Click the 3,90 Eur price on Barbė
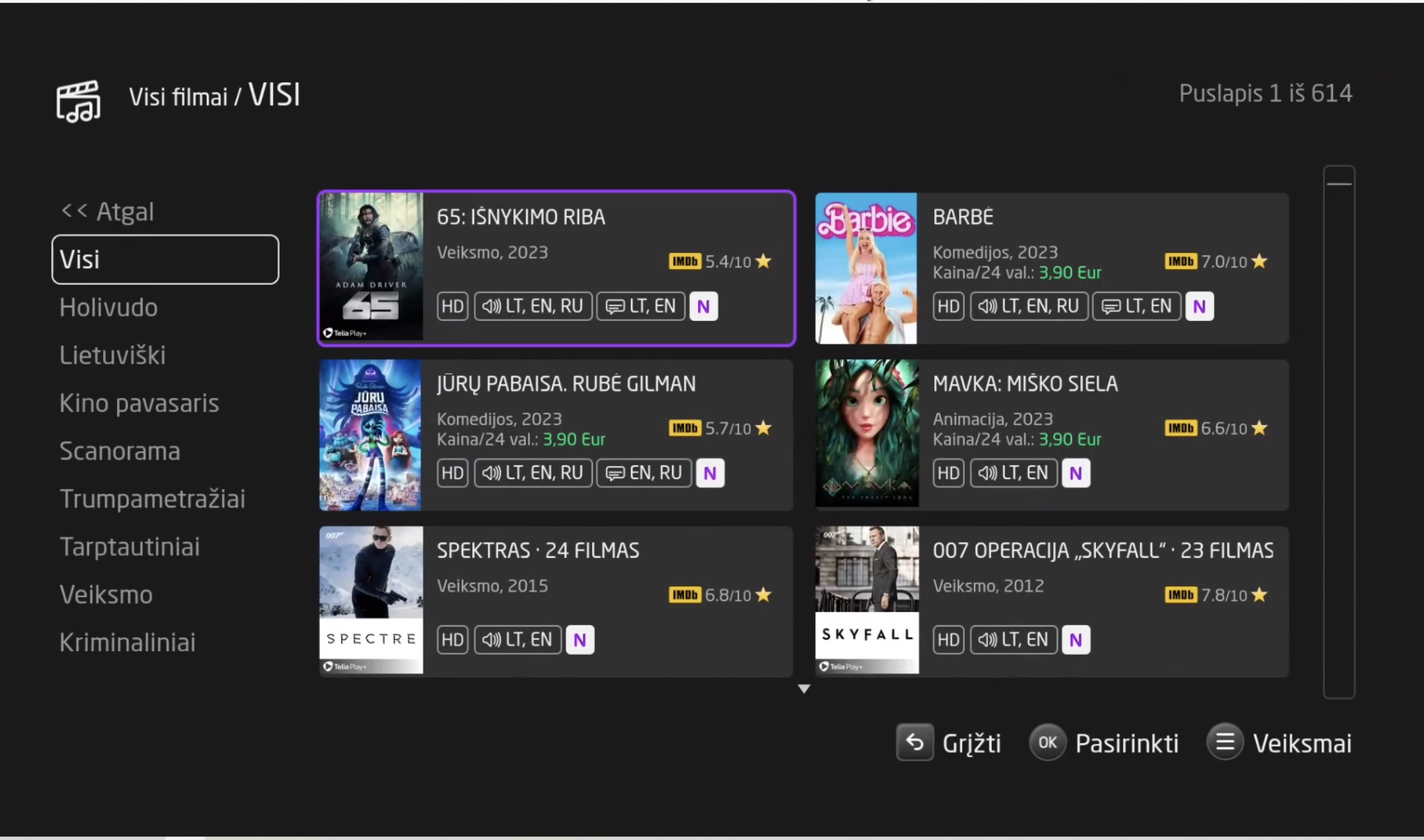This screenshot has height=840, width=1424. [1070, 273]
